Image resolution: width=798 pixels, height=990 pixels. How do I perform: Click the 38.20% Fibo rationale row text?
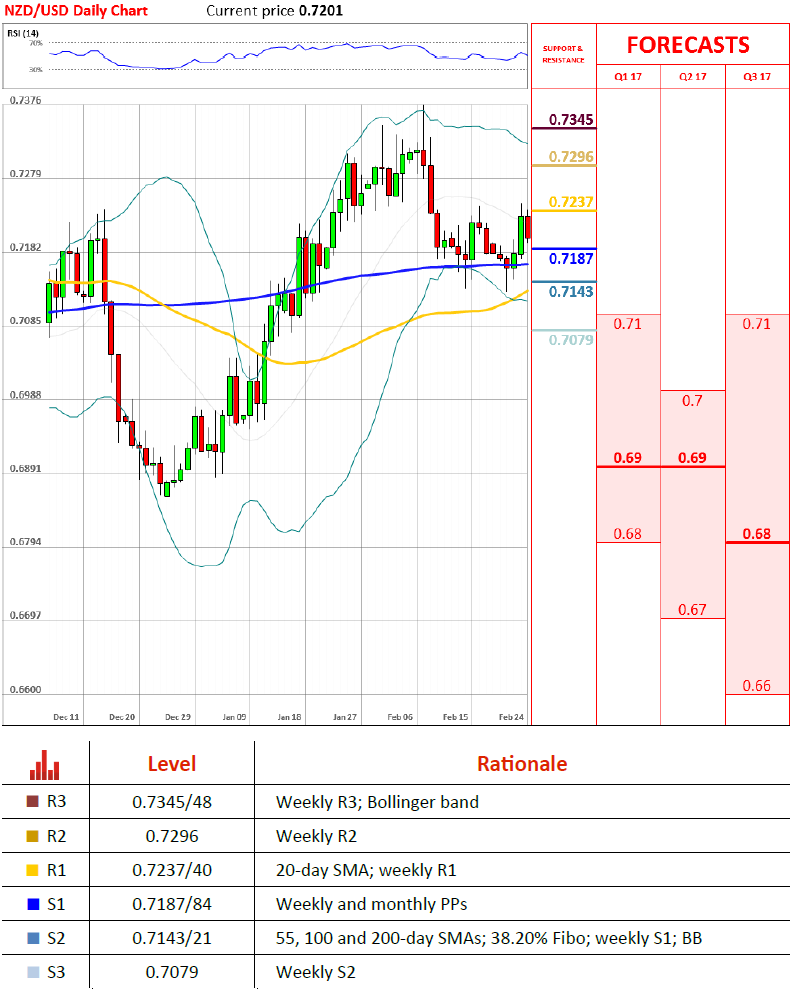pos(489,938)
